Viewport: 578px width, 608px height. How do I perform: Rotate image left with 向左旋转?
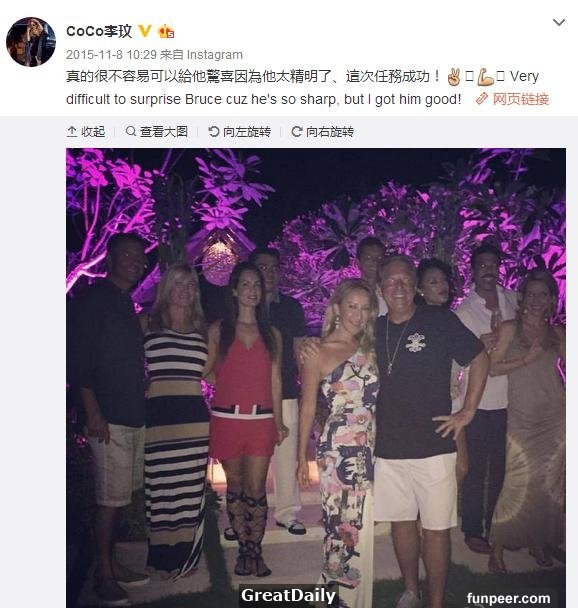coord(240,132)
